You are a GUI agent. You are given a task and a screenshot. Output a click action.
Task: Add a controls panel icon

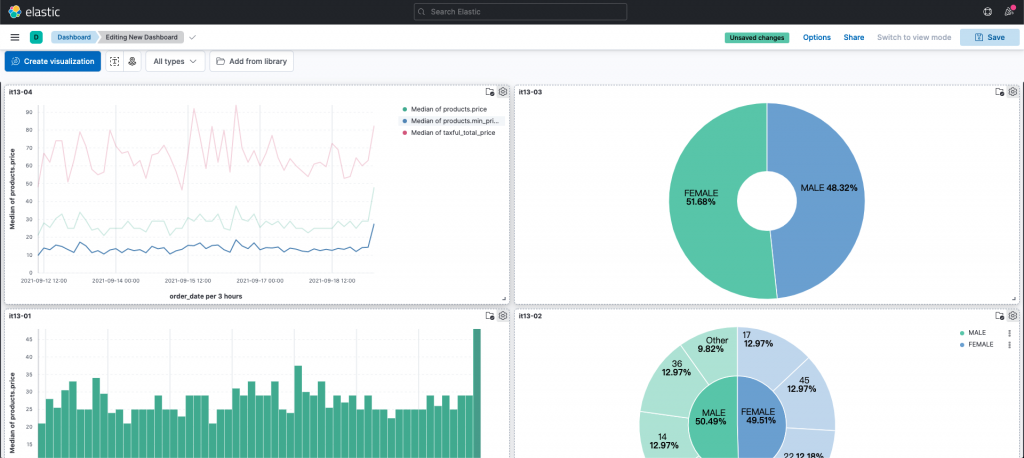pos(133,61)
